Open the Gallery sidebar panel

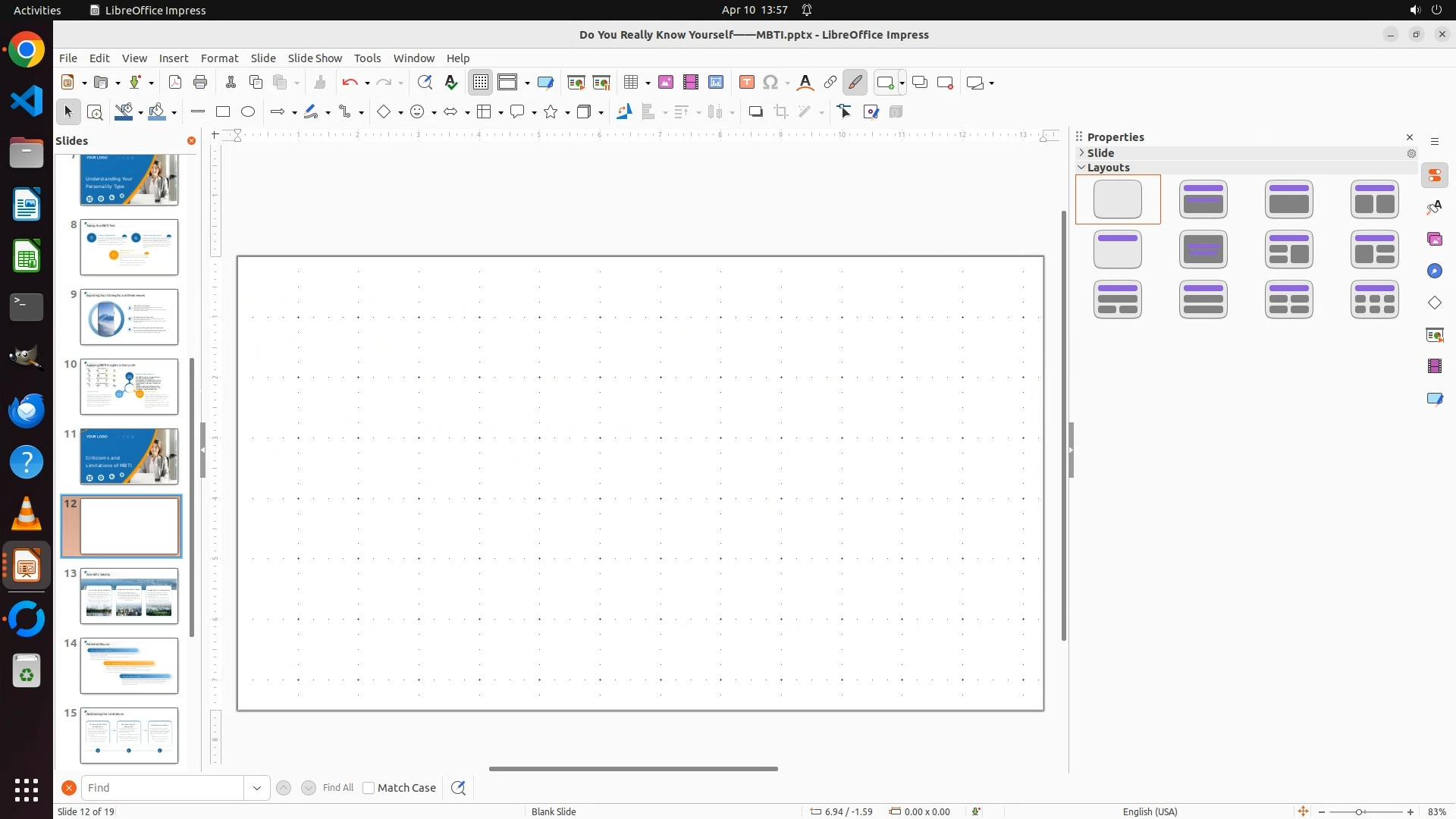click(x=1435, y=240)
